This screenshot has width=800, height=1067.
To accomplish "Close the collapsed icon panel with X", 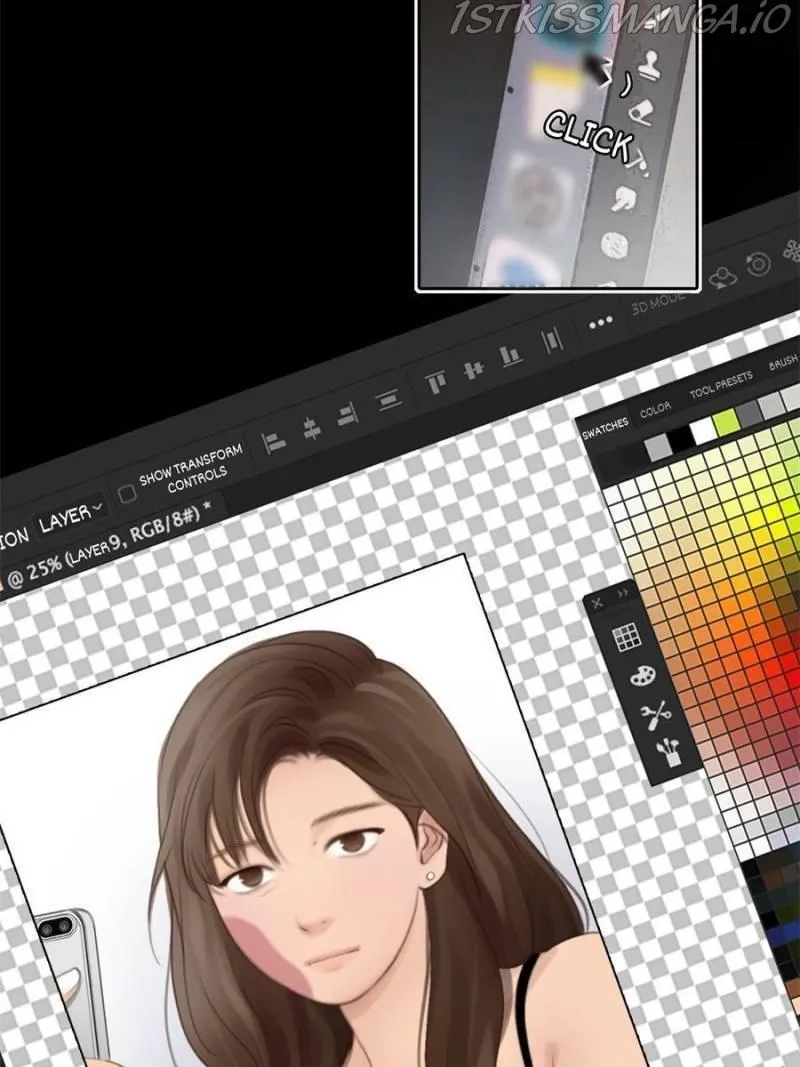I will (x=597, y=603).
